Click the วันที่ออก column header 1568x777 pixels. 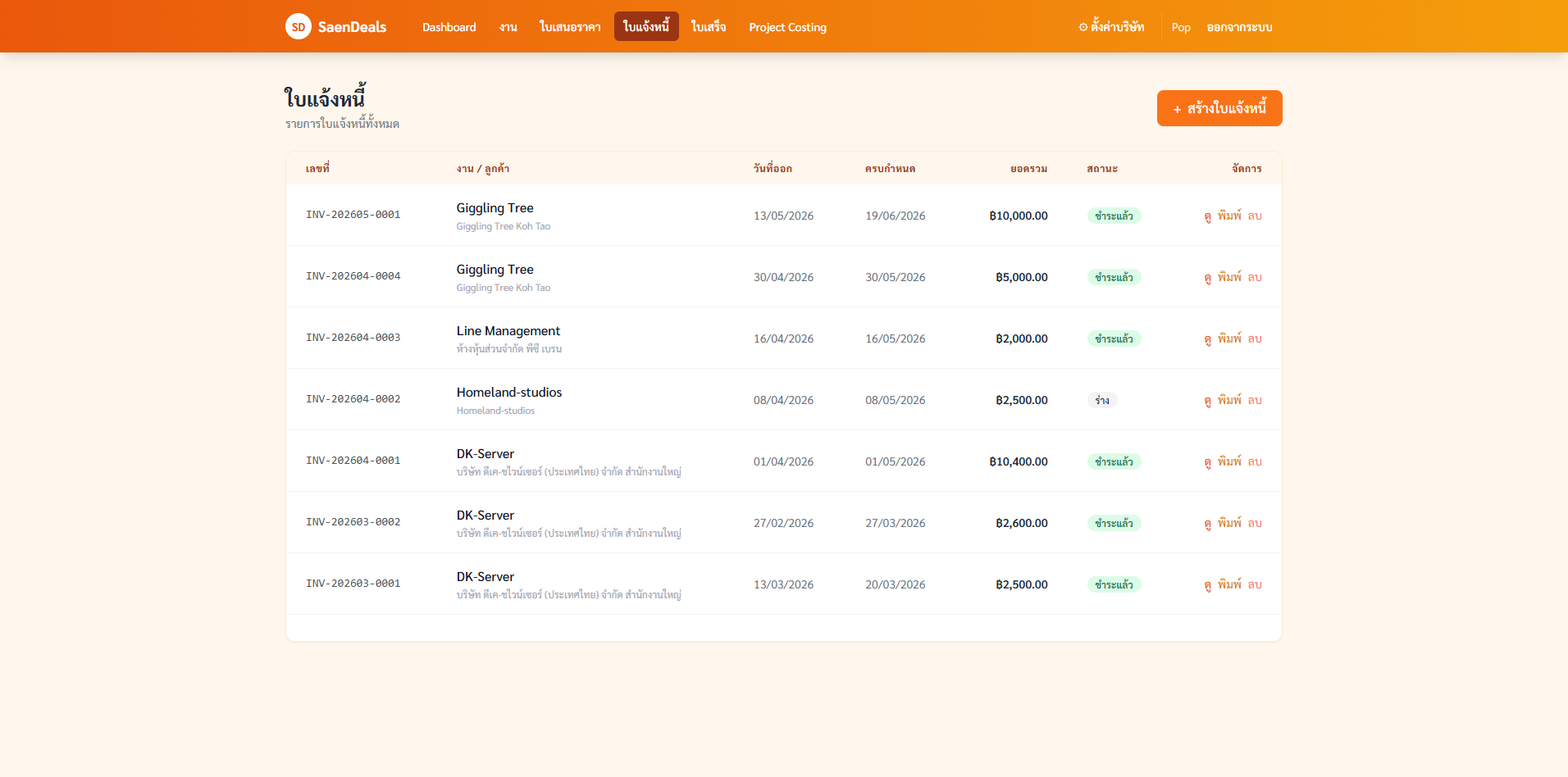(x=773, y=168)
